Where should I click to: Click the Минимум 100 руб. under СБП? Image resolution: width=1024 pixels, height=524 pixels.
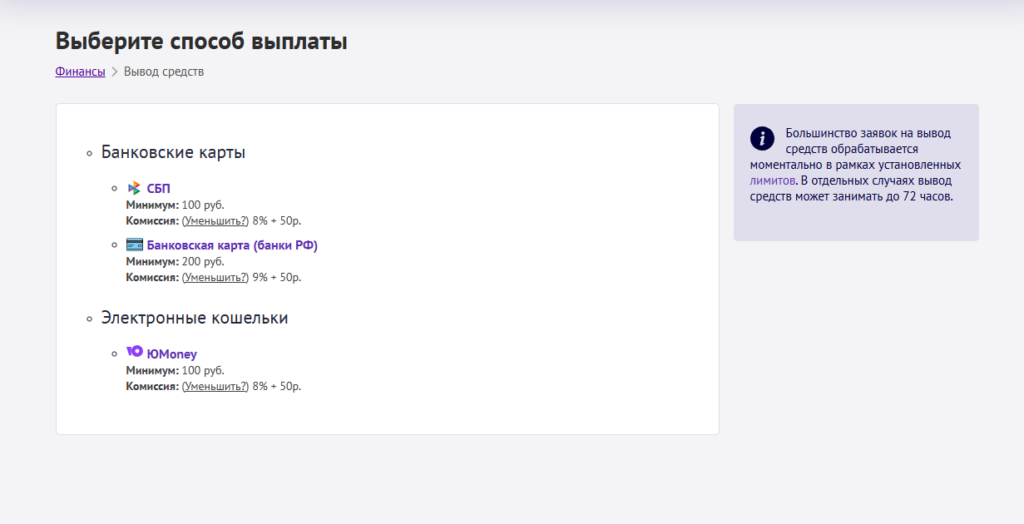pos(175,205)
